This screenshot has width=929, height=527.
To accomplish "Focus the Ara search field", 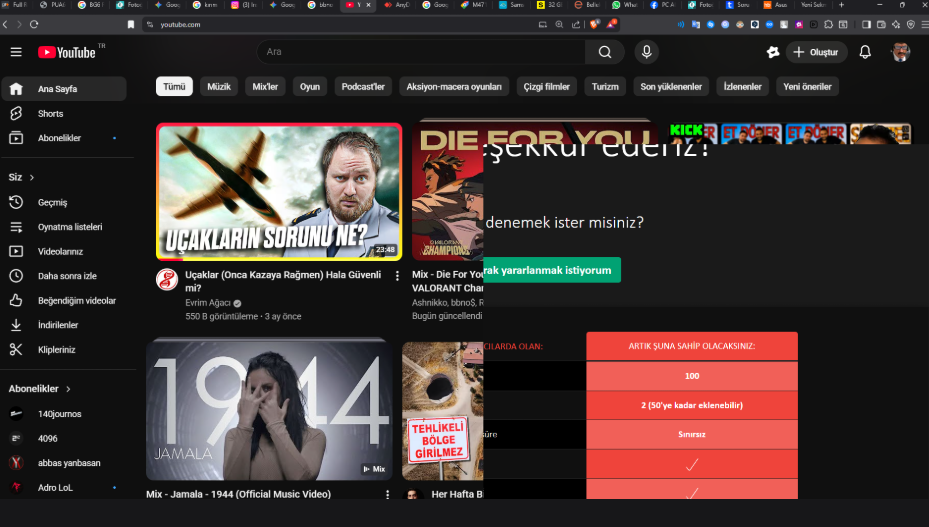I will (x=421, y=52).
